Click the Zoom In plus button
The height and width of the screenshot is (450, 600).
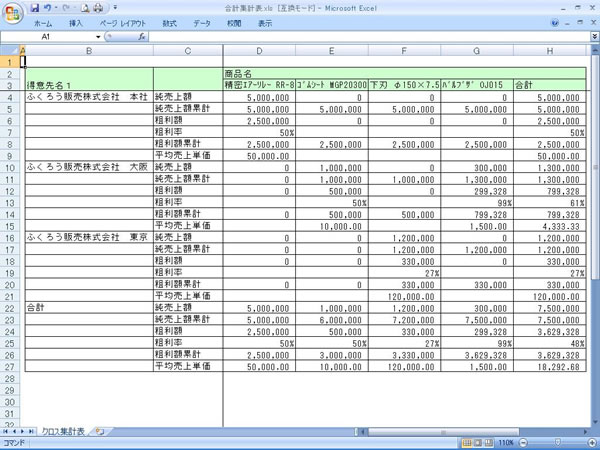(x=592, y=443)
